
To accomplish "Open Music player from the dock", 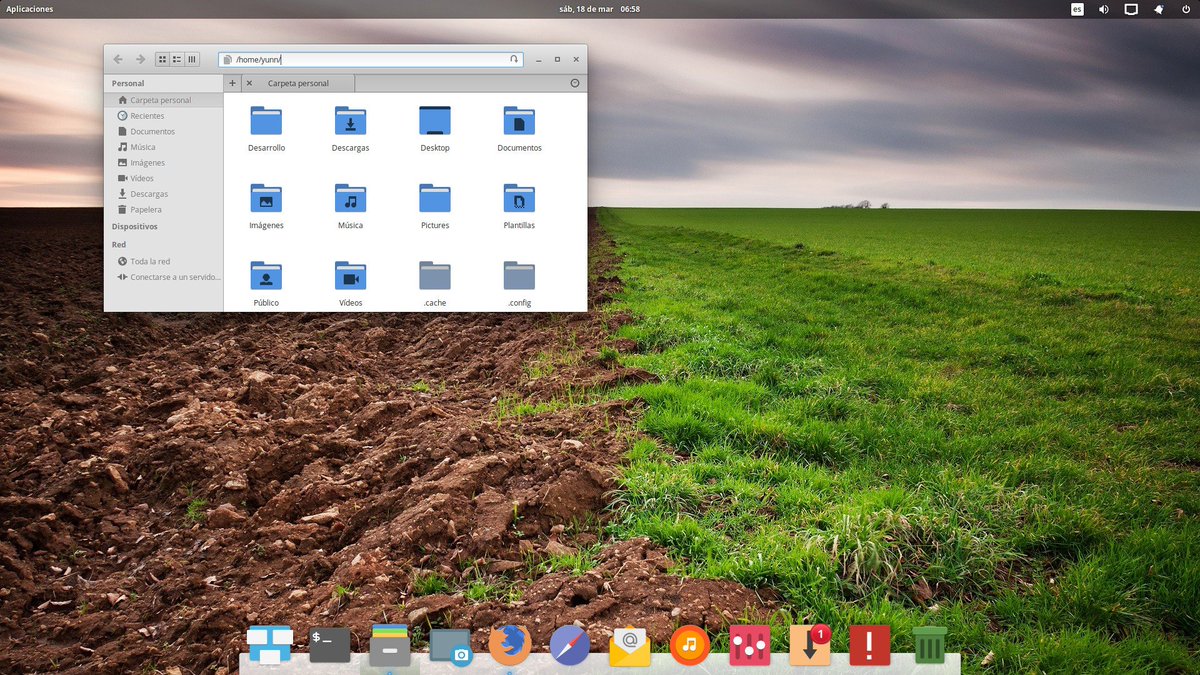I will click(x=690, y=646).
